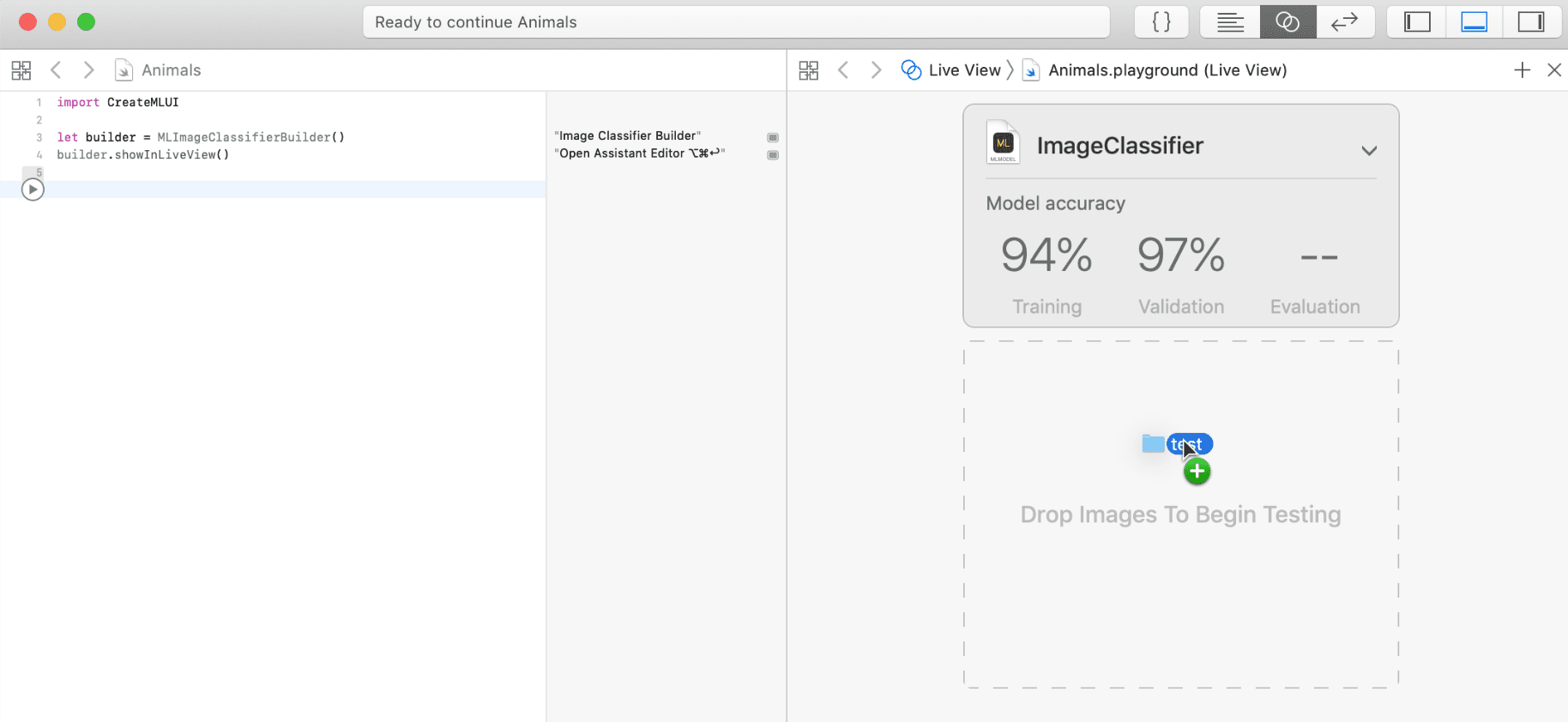Screen dimensions: 1568x722
Task: Close the assistant editor pane
Action: click(x=1554, y=70)
